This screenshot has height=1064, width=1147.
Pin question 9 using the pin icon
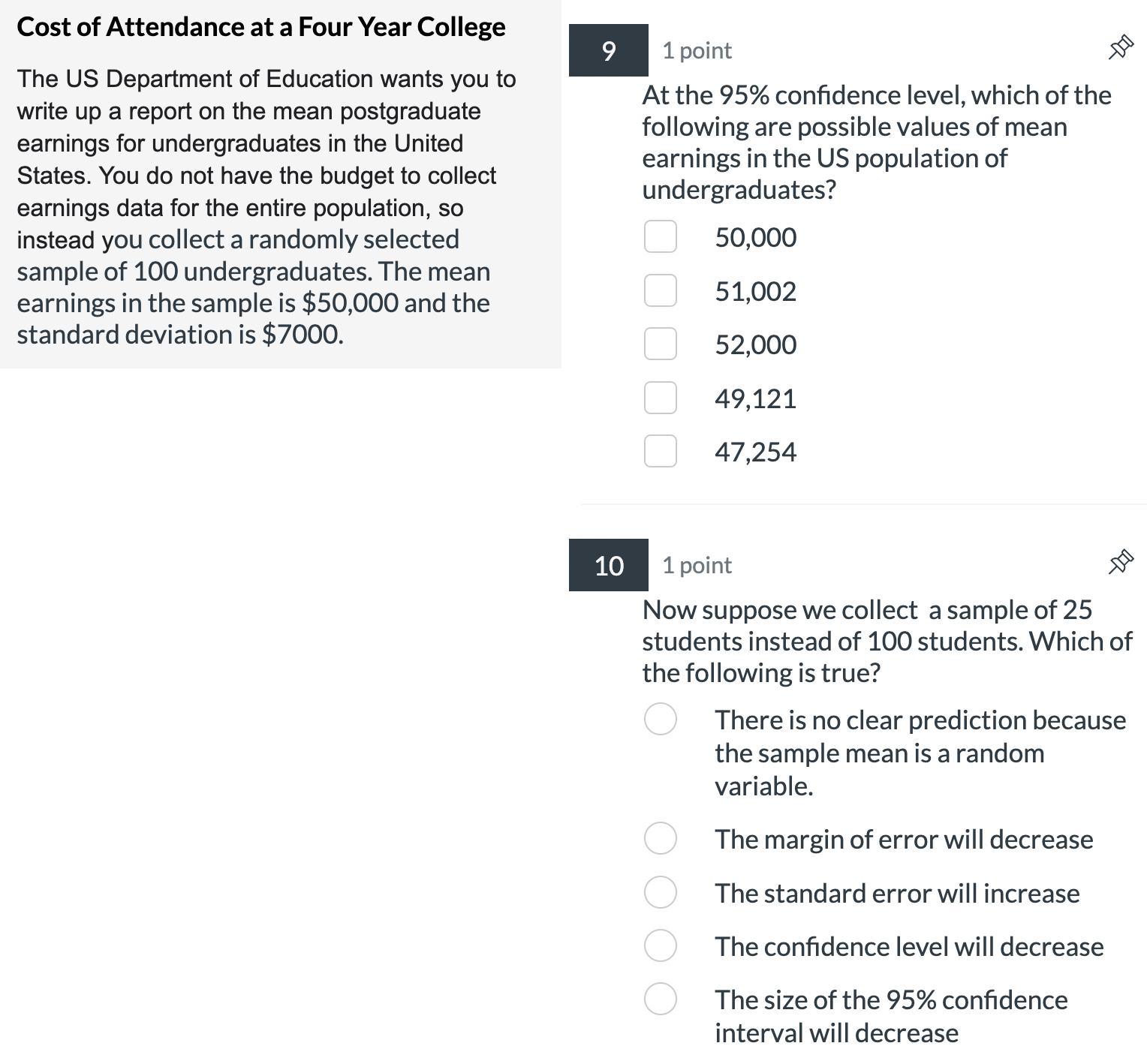coord(1121,47)
